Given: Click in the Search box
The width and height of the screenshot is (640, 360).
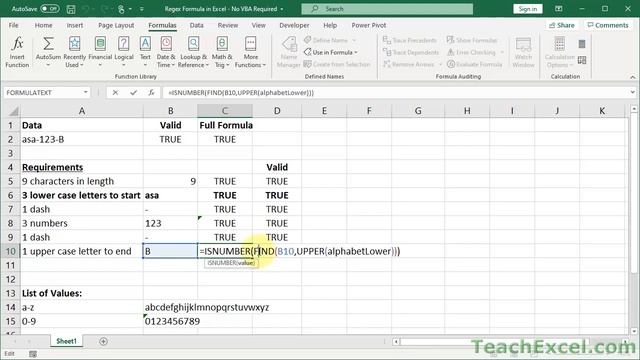Looking at the screenshot, I should point(387,9).
